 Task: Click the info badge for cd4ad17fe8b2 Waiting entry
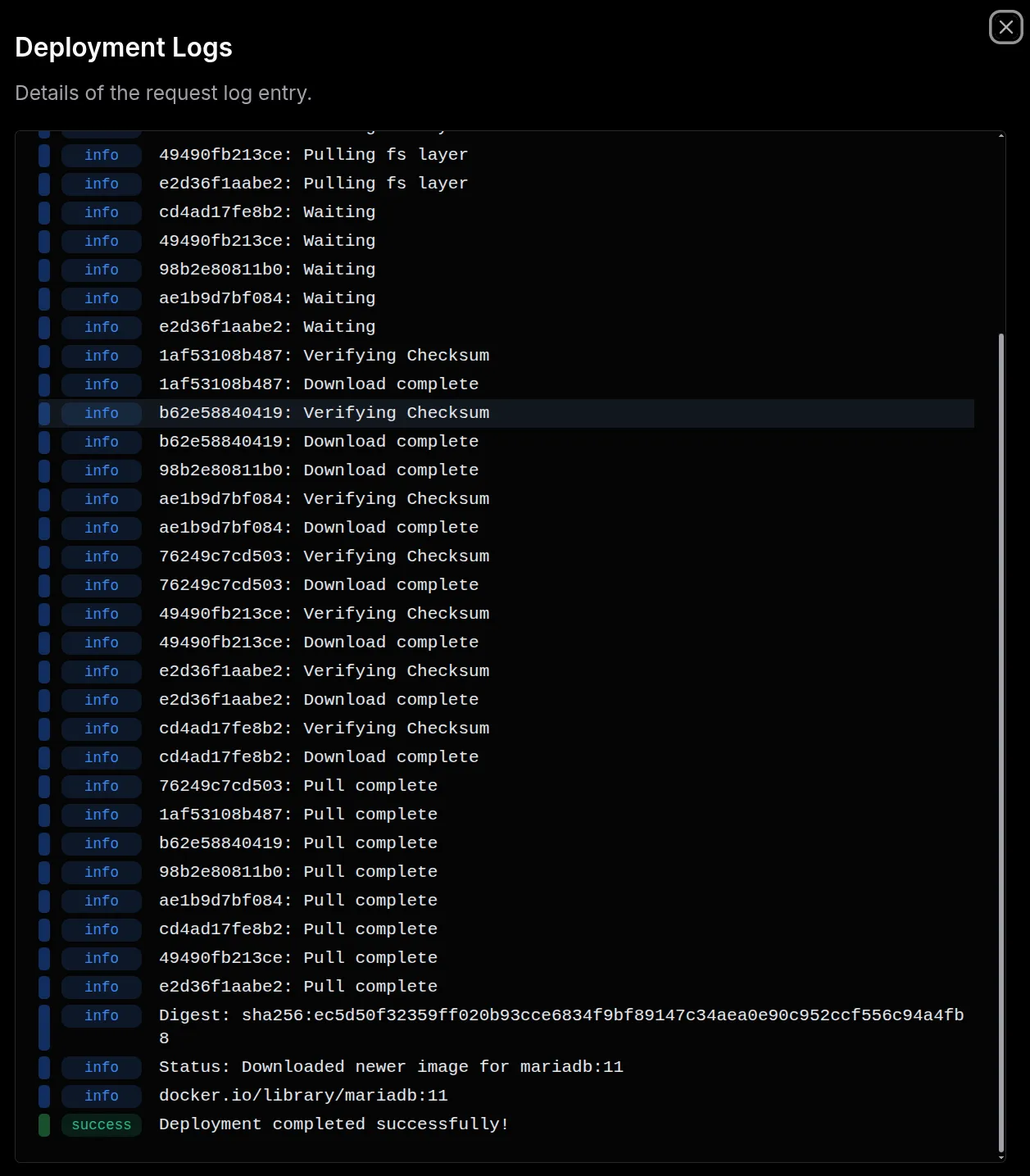tap(101, 212)
